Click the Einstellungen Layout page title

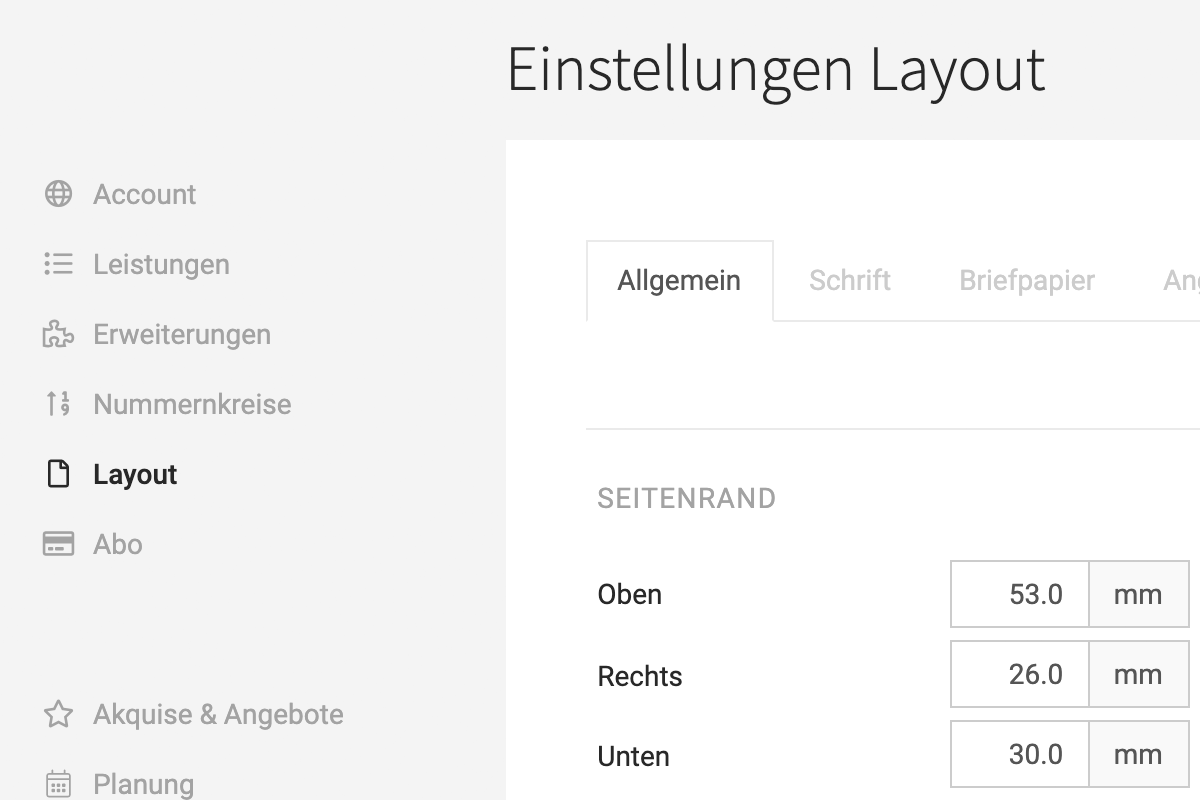coord(776,72)
